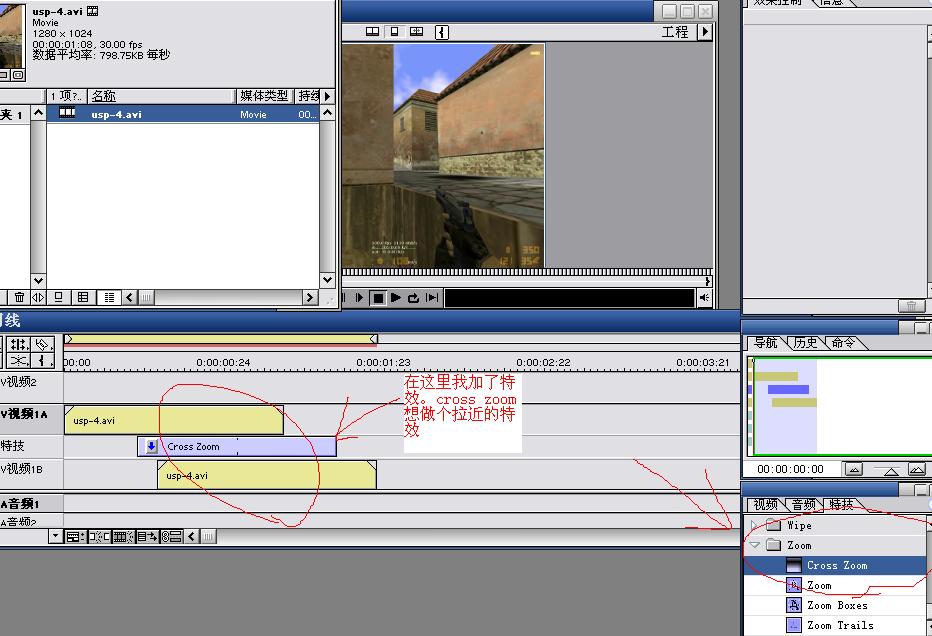Click the monitor shuttle slider strip

click(x=527, y=272)
